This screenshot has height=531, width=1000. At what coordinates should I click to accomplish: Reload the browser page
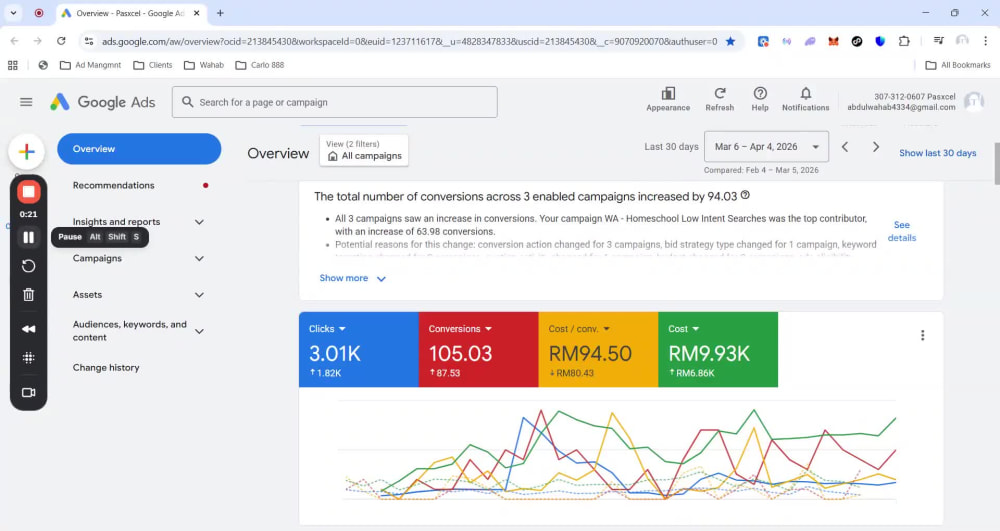tap(61, 41)
